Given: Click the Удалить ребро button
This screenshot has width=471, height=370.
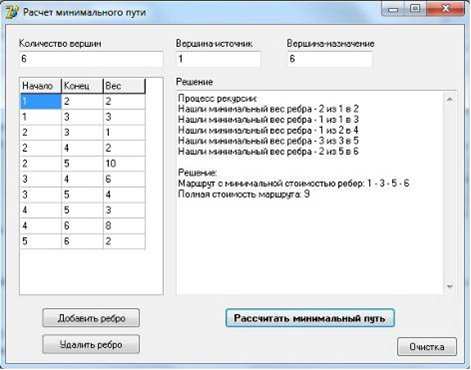Looking at the screenshot, I should point(91,344).
